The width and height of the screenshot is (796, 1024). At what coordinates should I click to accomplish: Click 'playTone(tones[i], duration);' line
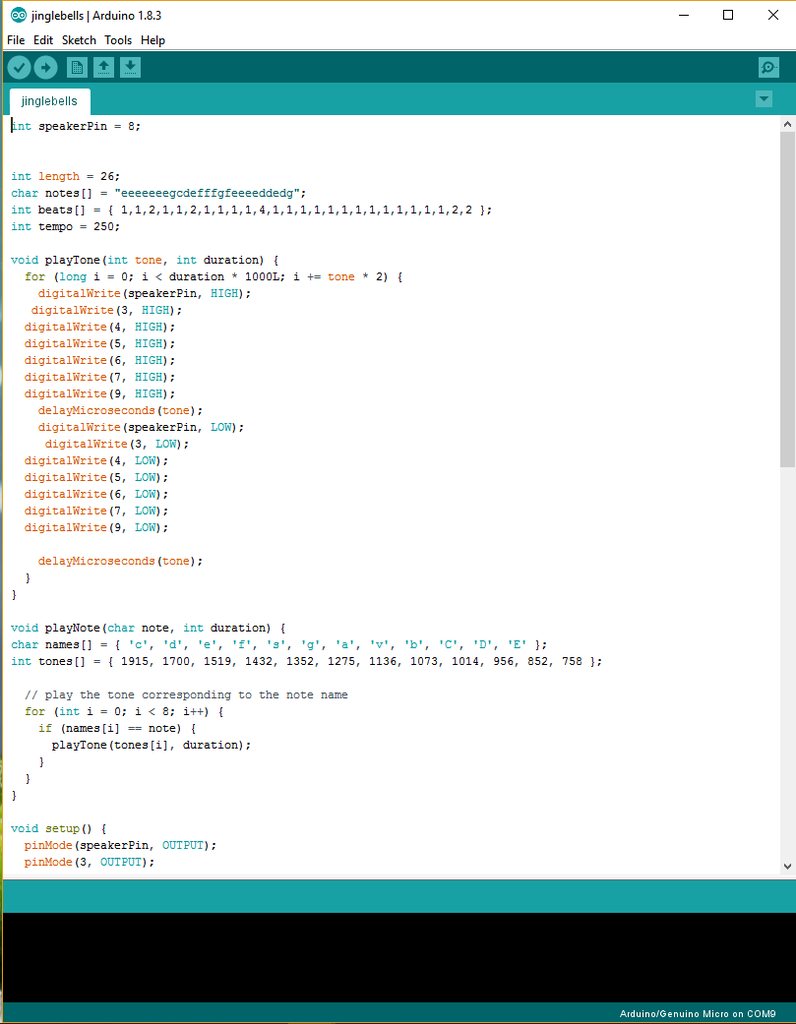pos(151,745)
